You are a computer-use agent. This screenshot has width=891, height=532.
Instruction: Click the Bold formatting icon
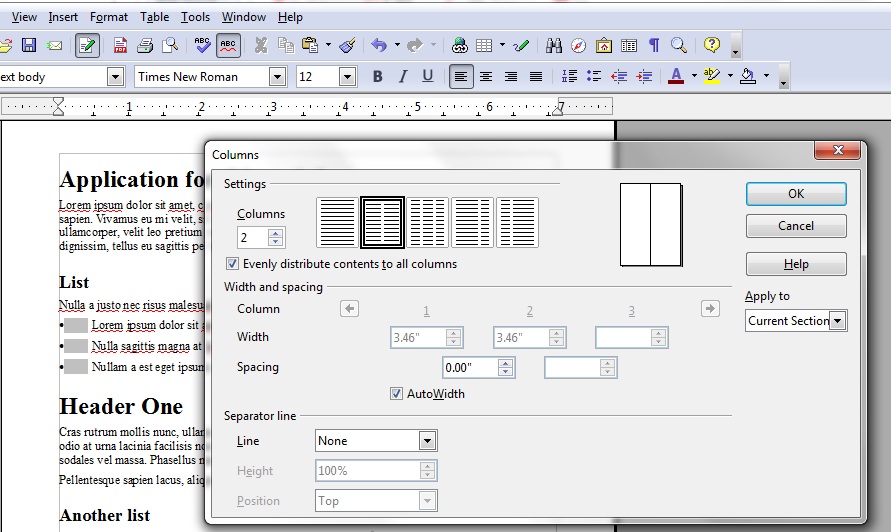(x=377, y=76)
